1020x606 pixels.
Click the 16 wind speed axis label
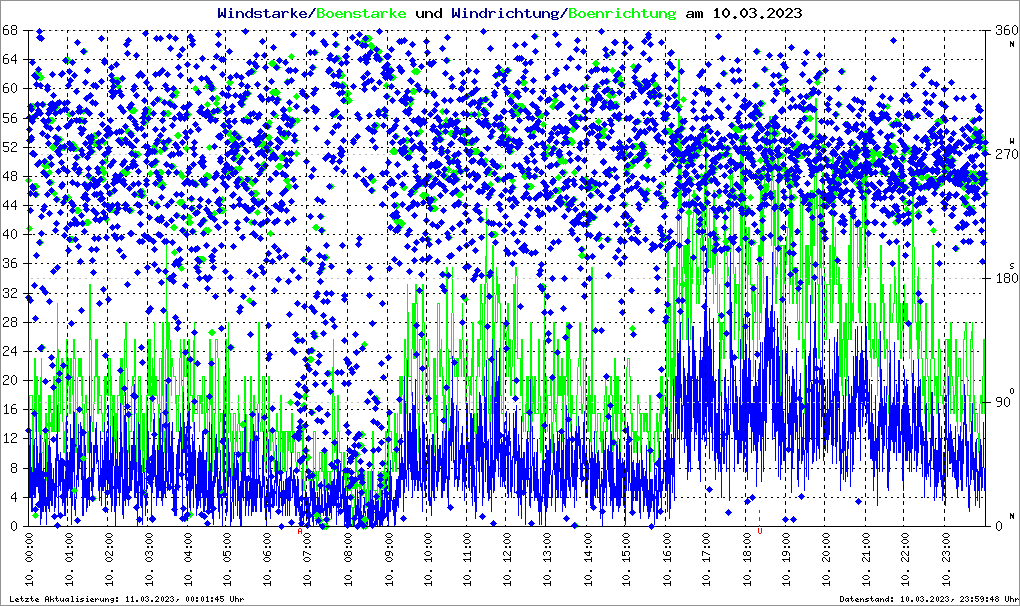tap(10, 410)
